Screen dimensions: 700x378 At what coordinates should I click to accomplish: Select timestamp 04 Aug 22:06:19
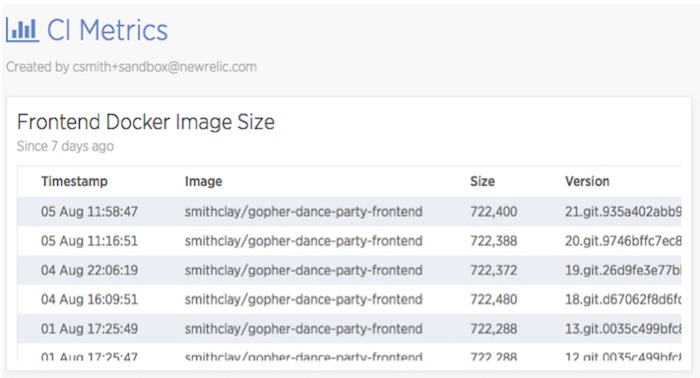[89, 270]
